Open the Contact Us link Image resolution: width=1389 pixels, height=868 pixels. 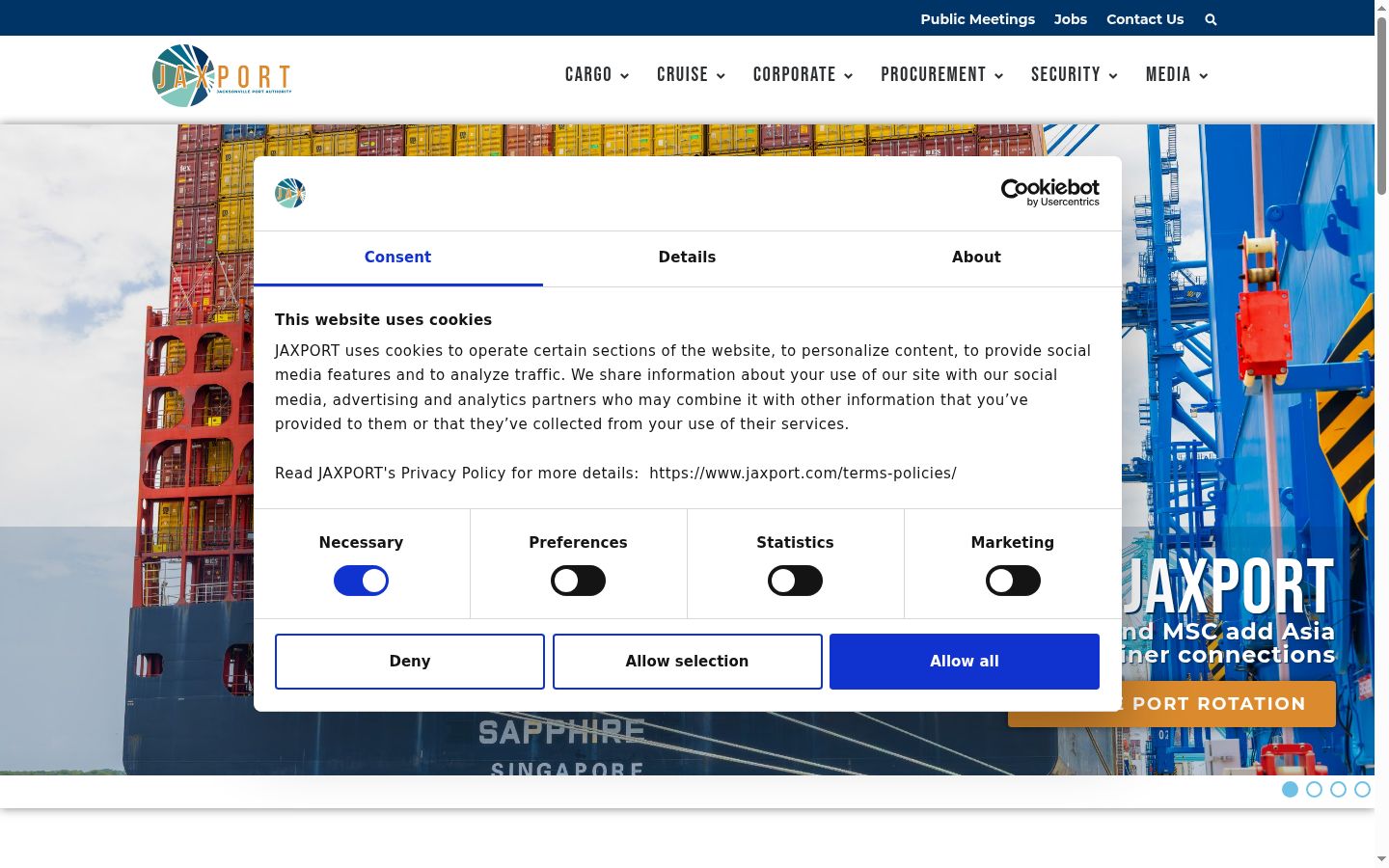(x=1145, y=19)
